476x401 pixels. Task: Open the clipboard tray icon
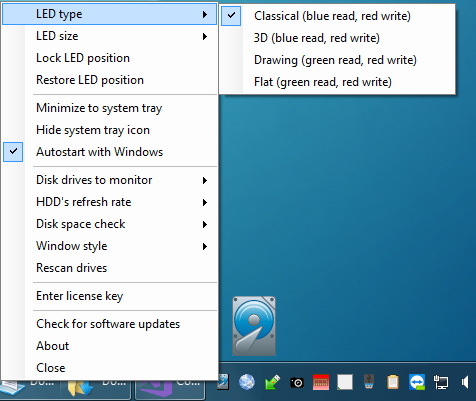(x=393, y=382)
